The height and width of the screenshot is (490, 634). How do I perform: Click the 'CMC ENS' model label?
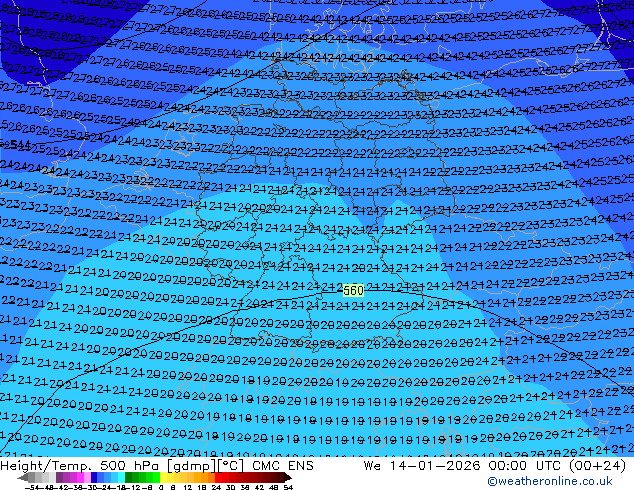point(283,466)
